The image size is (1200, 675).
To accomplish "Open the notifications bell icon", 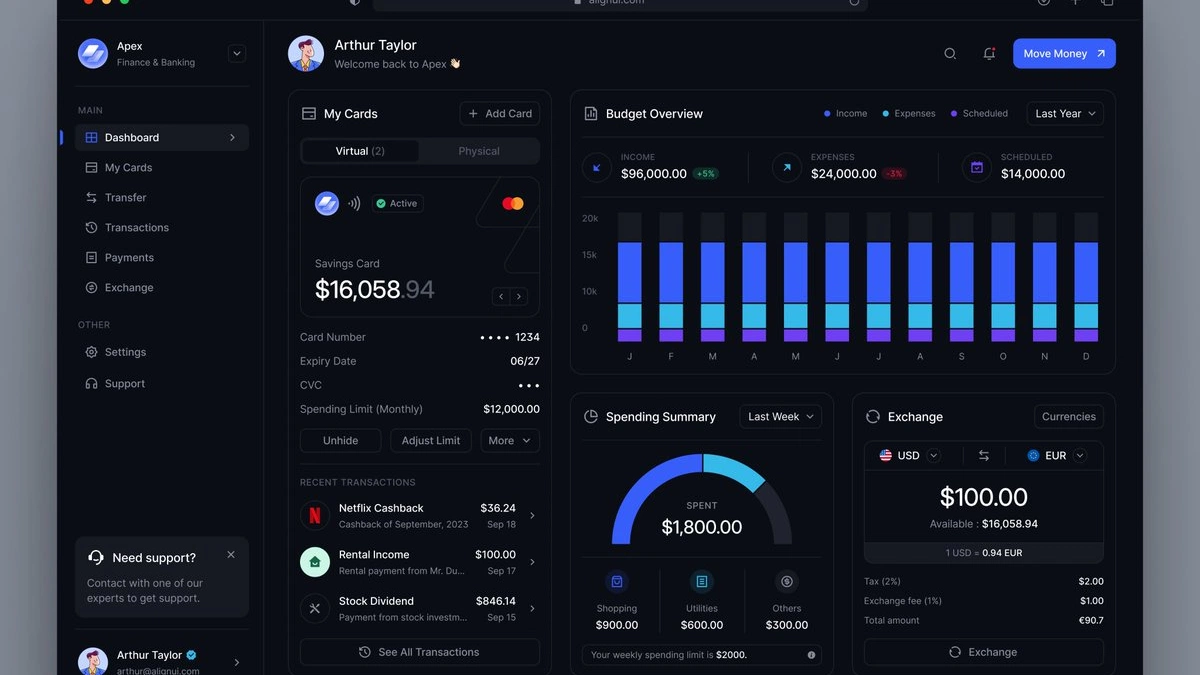I will coord(989,54).
